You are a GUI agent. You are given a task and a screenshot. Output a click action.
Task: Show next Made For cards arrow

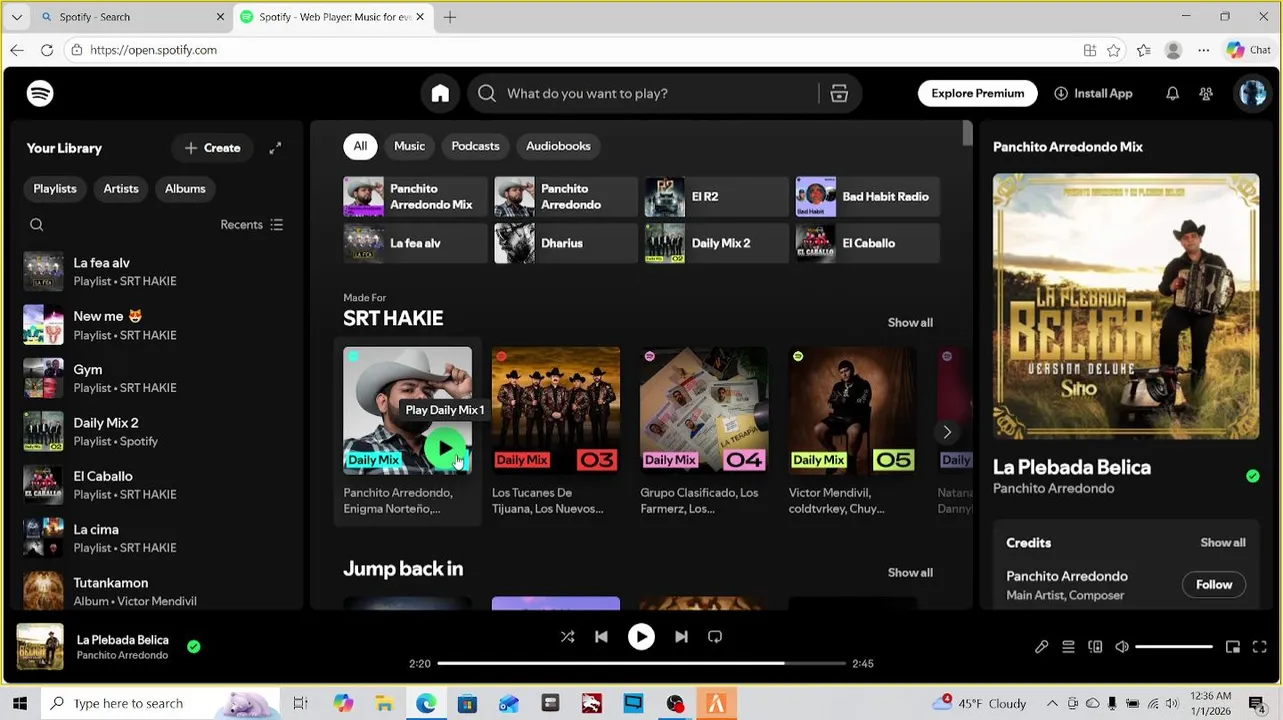[947, 432]
